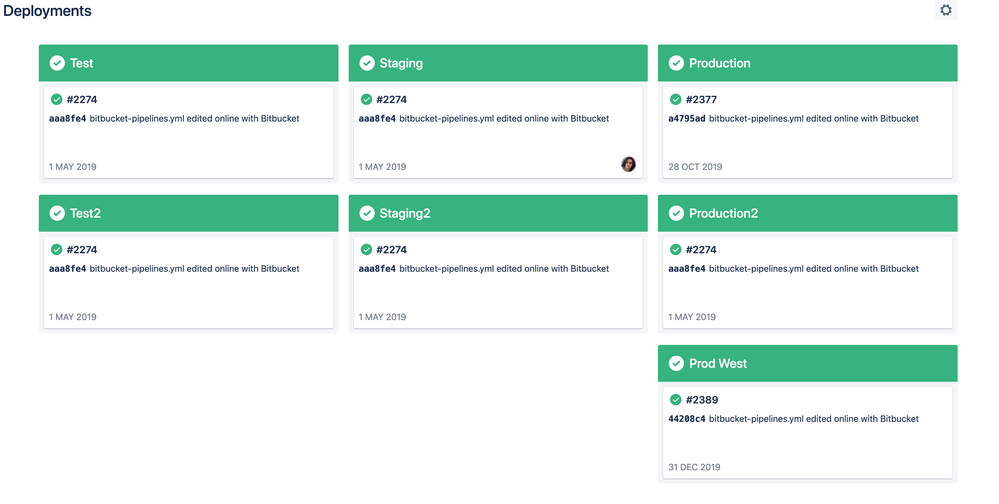Select the Staging2 environment header
Viewport: 999px width, 504px height.
[x=498, y=213]
